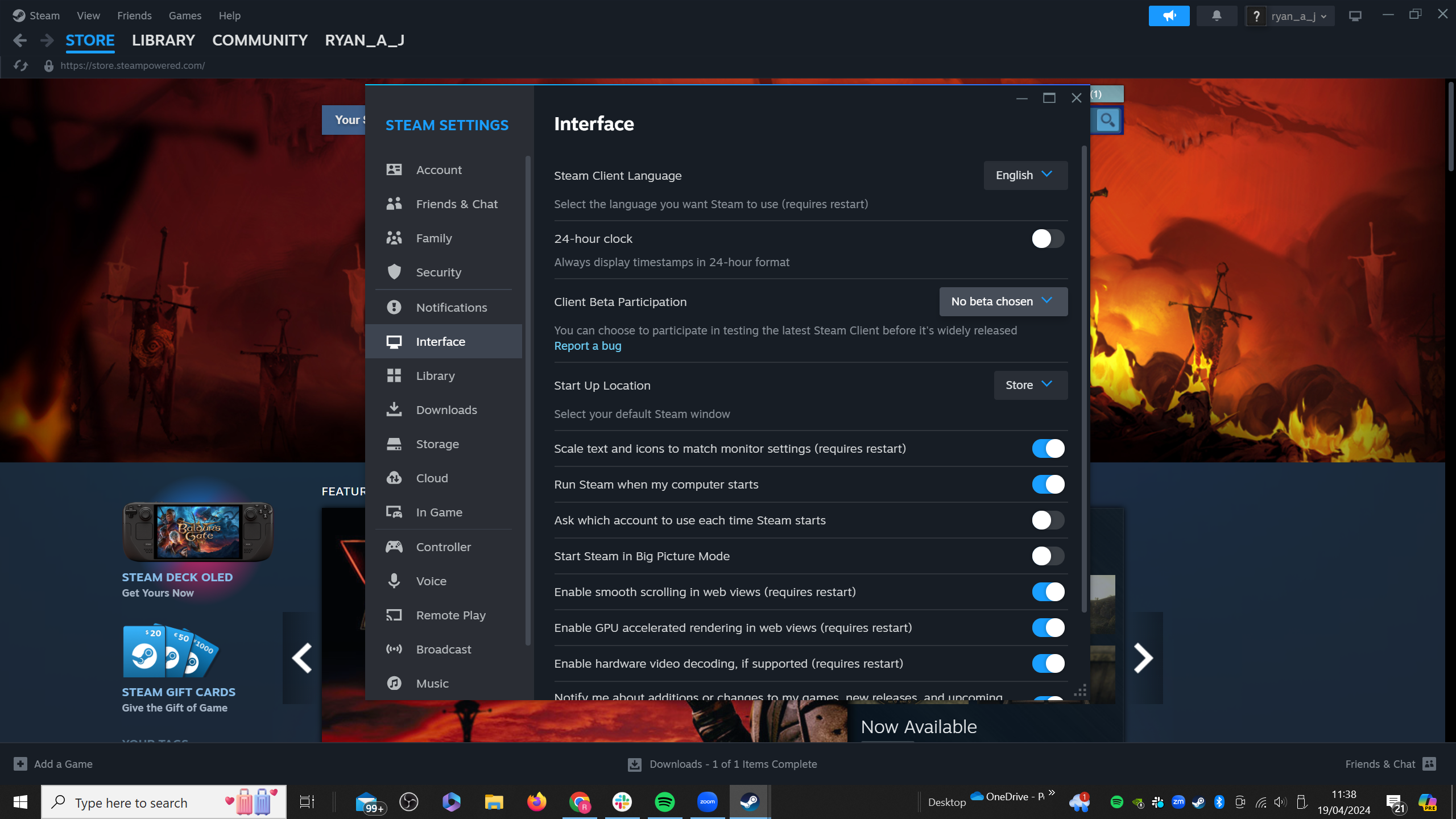
Task: Select the In Game settings category
Action: (x=444, y=512)
